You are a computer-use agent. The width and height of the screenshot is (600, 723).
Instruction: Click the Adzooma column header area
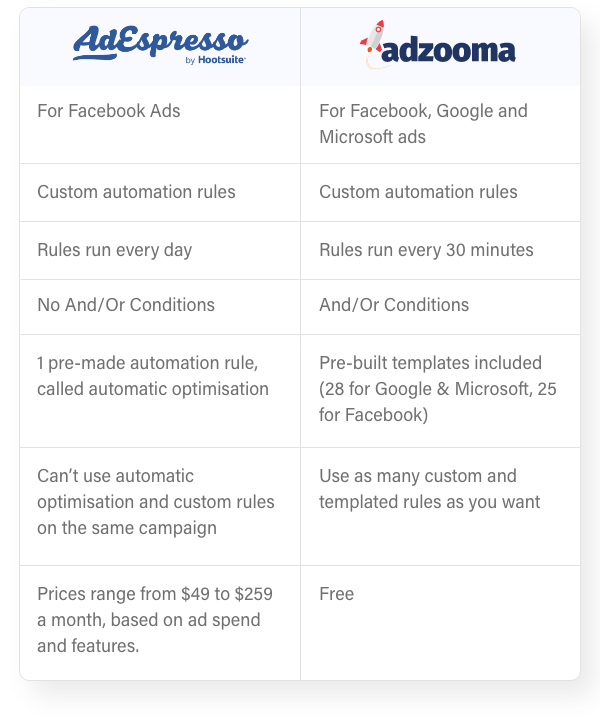(x=440, y=47)
